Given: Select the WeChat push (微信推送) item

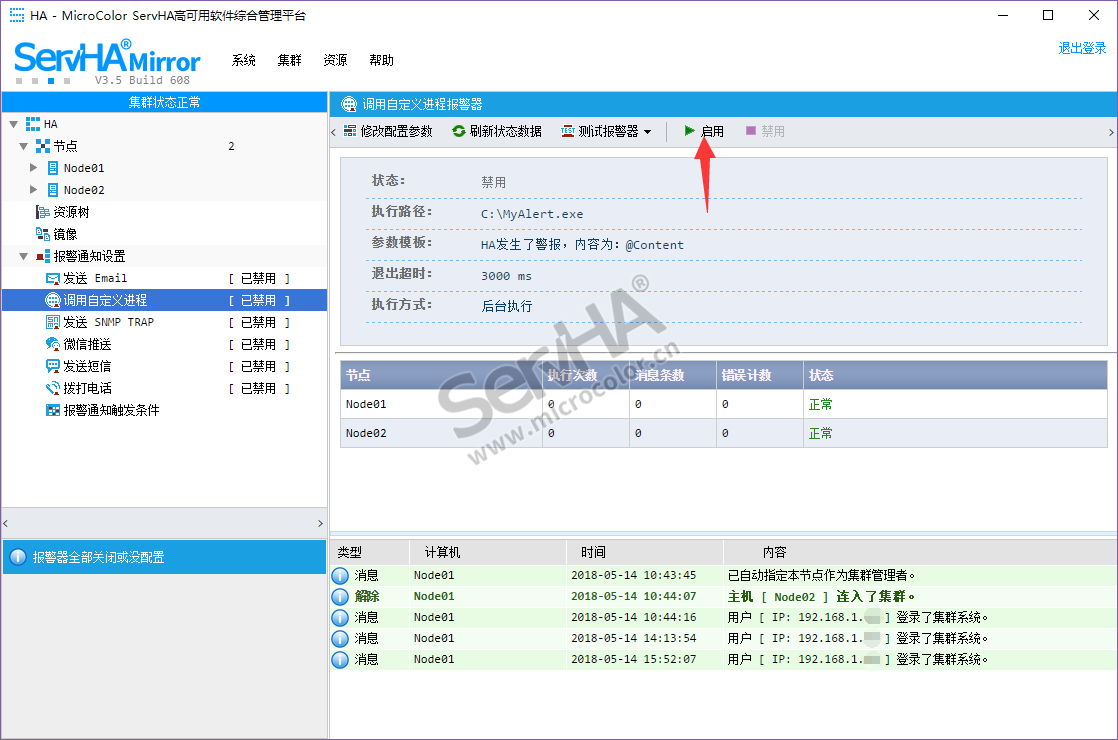Looking at the screenshot, I should (87, 344).
